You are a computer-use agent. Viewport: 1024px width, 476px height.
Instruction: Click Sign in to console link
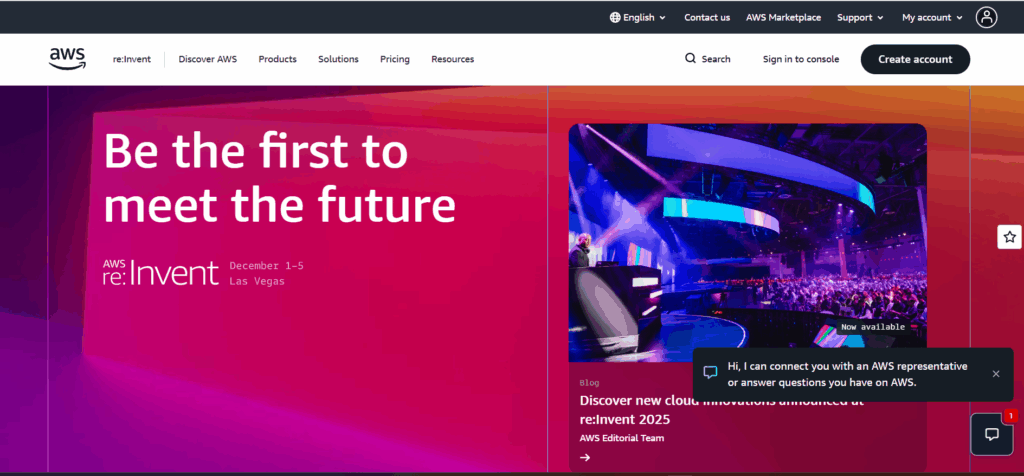click(x=800, y=59)
